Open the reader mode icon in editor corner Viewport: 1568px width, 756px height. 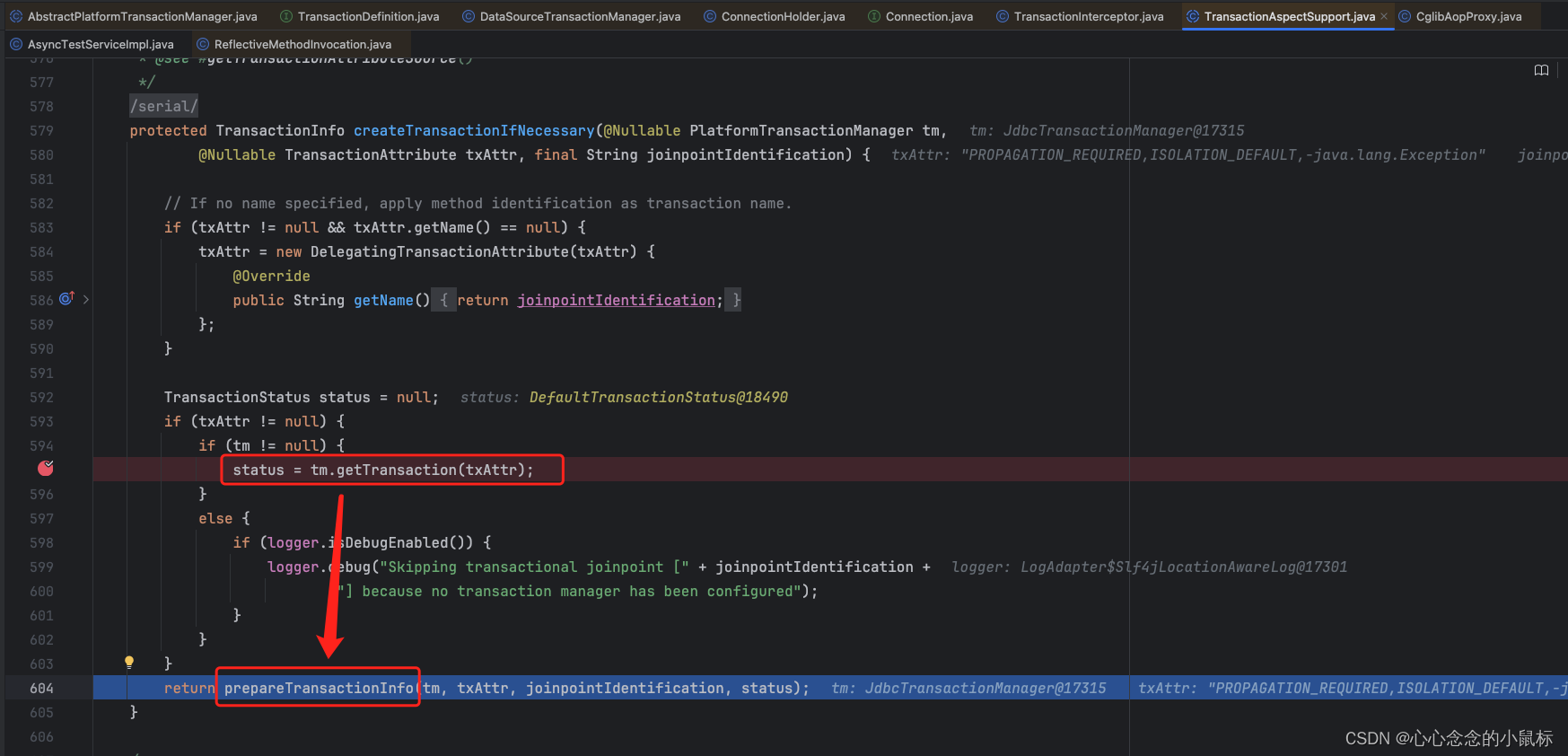click(x=1541, y=70)
